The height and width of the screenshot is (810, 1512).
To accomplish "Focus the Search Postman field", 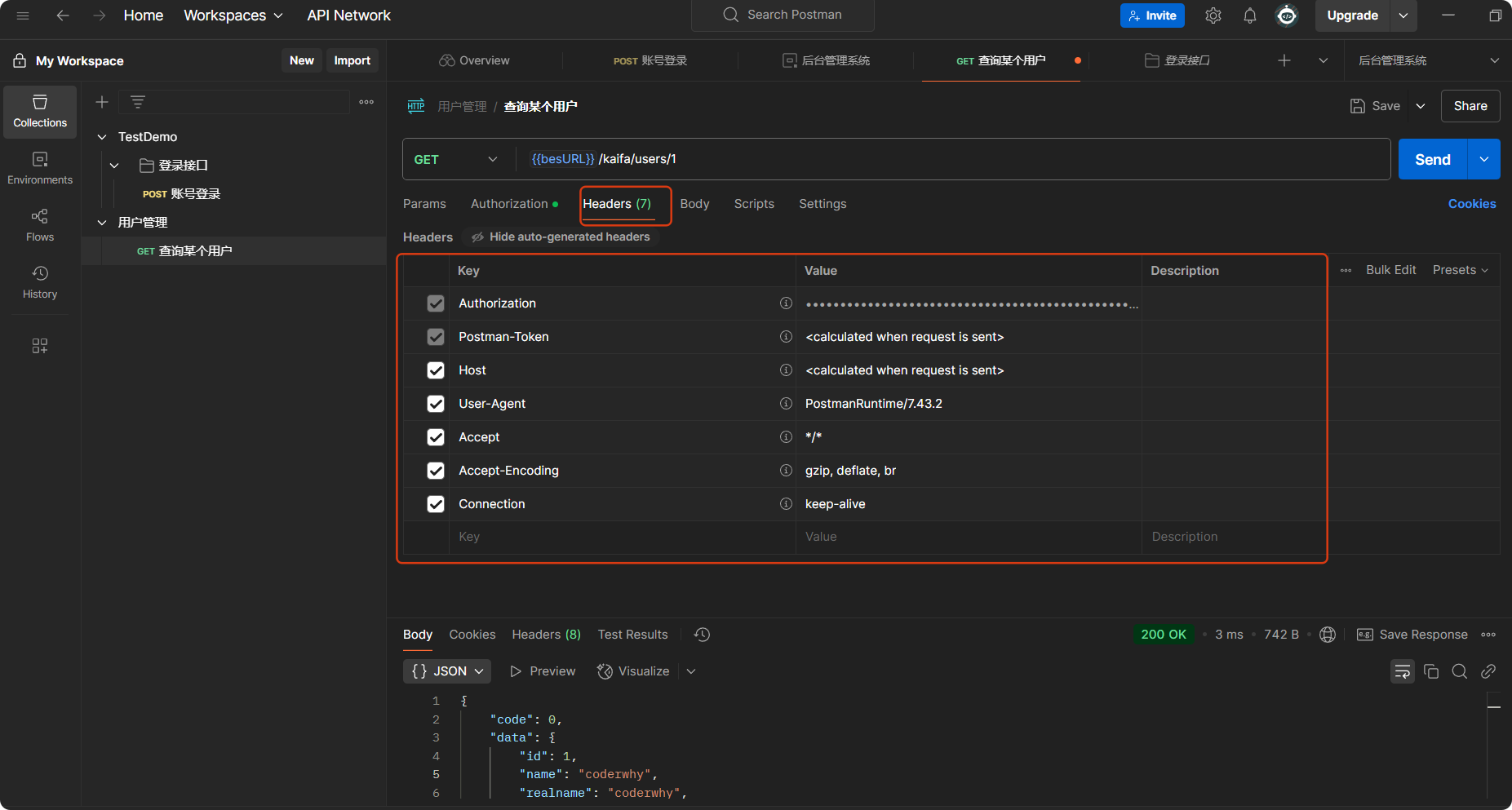I will tap(783, 15).
